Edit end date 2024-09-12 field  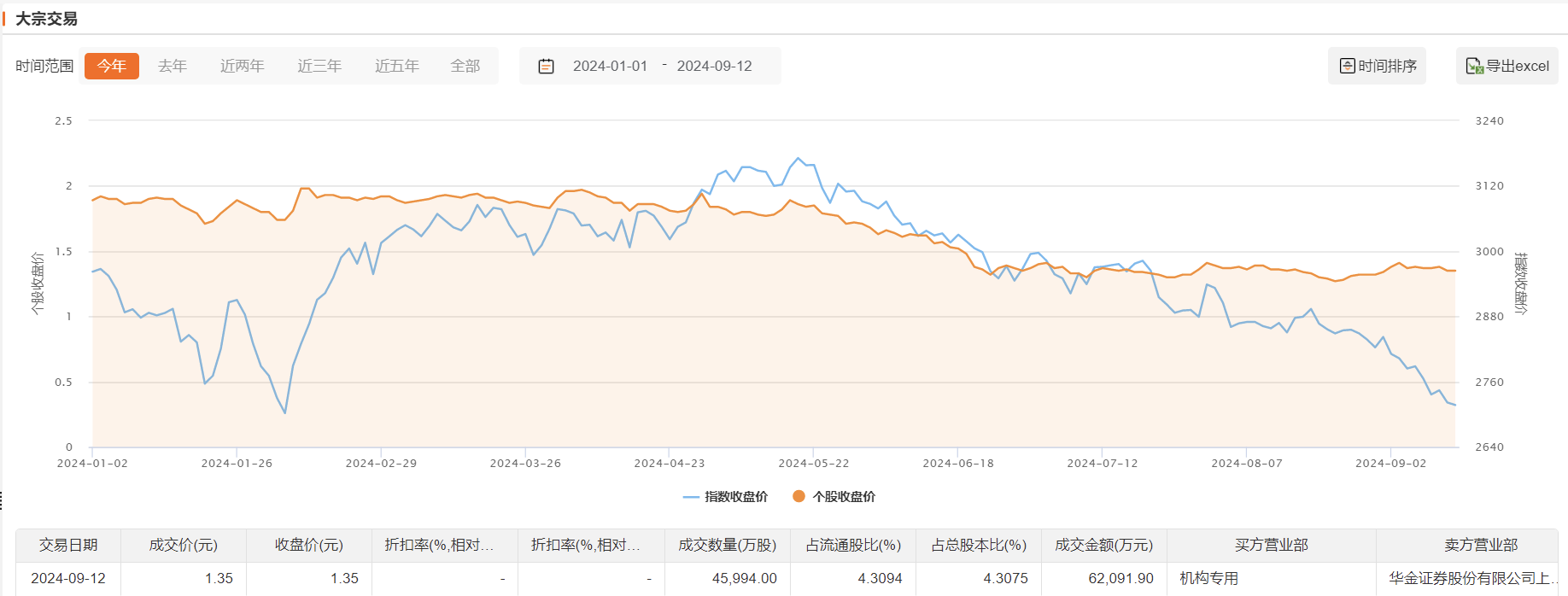714,66
